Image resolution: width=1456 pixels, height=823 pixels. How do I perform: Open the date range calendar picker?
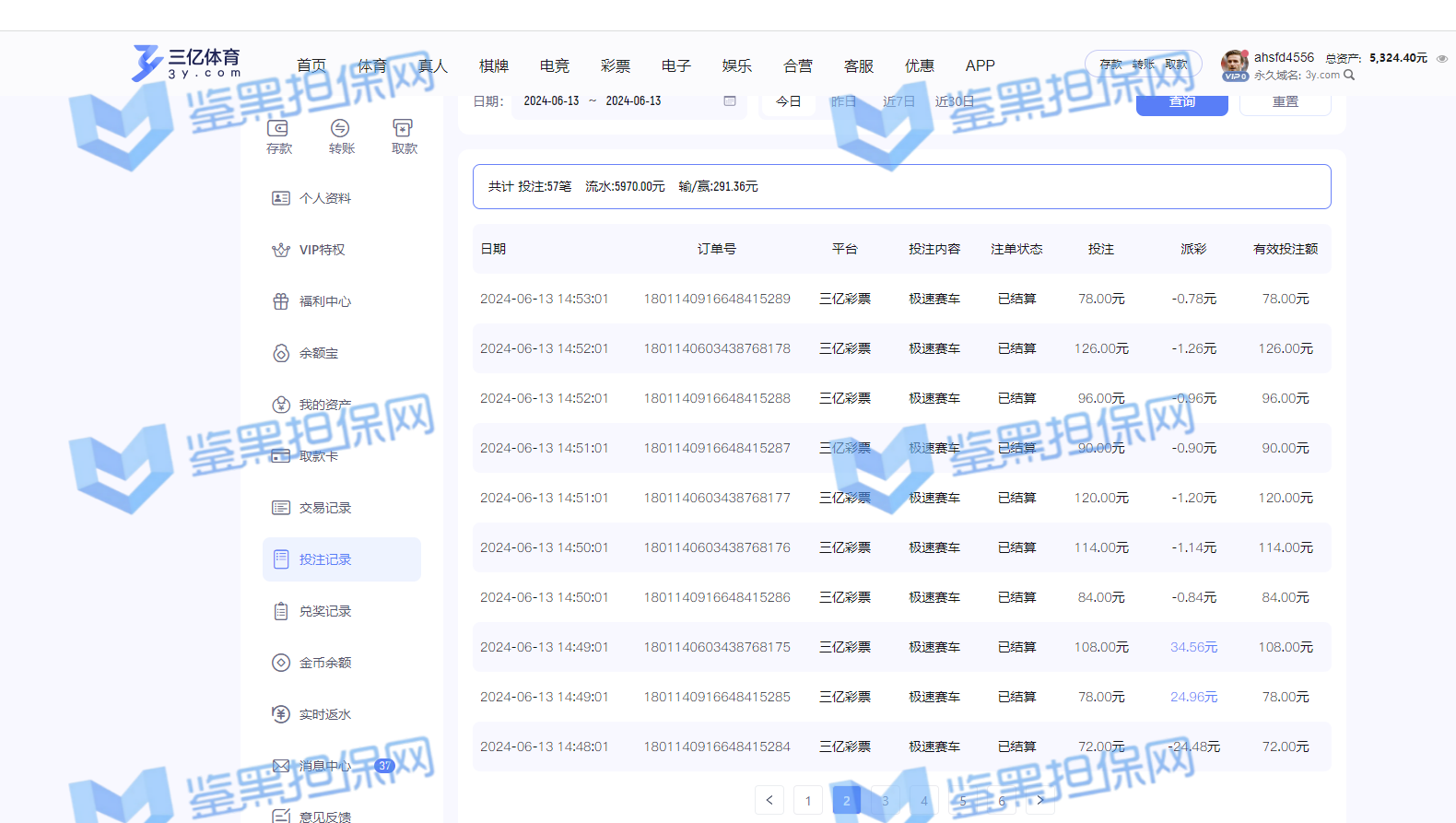point(730,101)
